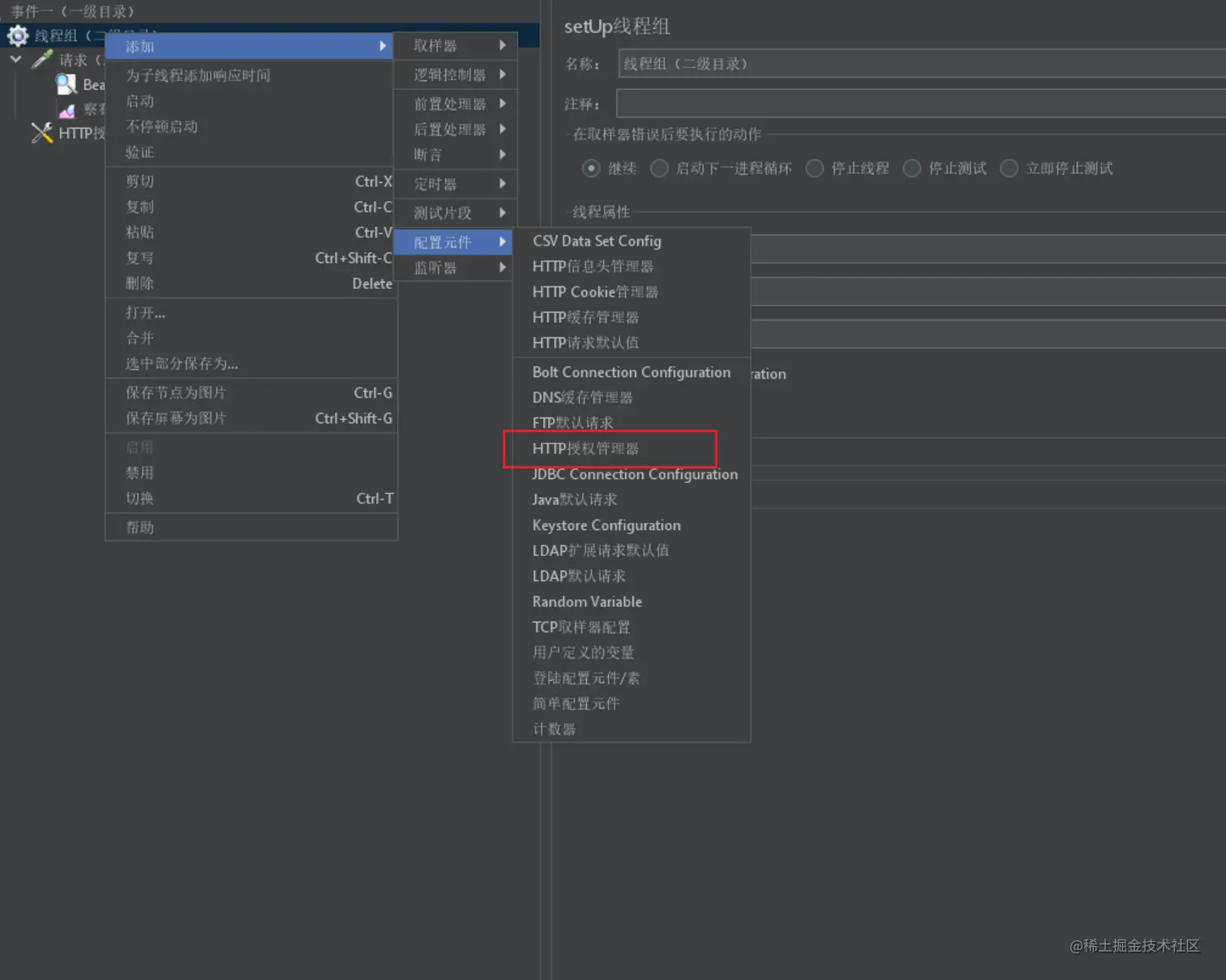Select the 立即停止测试 radio option
1226x980 pixels.
tap(1010, 168)
